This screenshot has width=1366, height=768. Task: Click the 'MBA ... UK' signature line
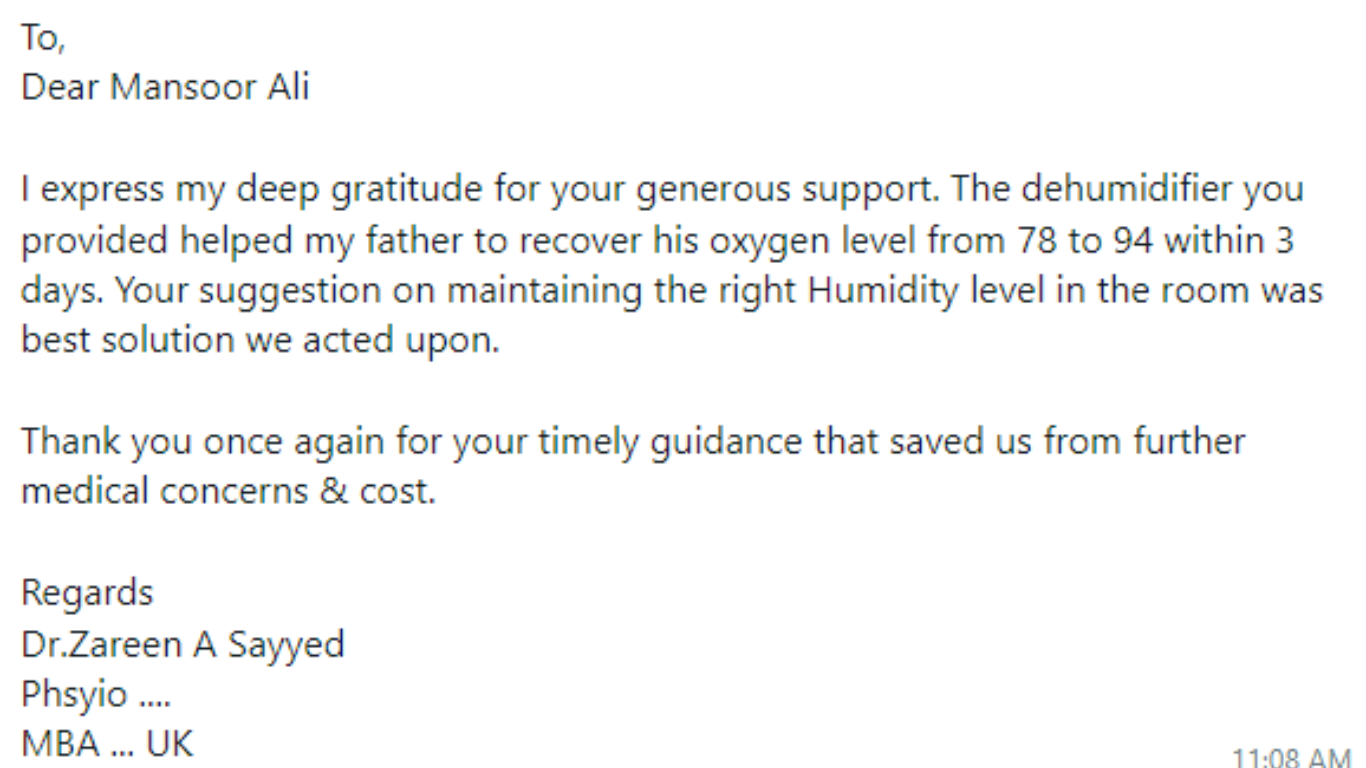[x=107, y=744]
